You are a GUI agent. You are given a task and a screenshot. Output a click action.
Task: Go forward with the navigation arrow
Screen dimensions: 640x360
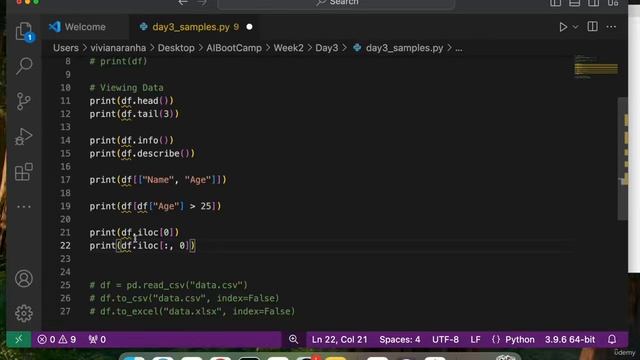point(202,2)
